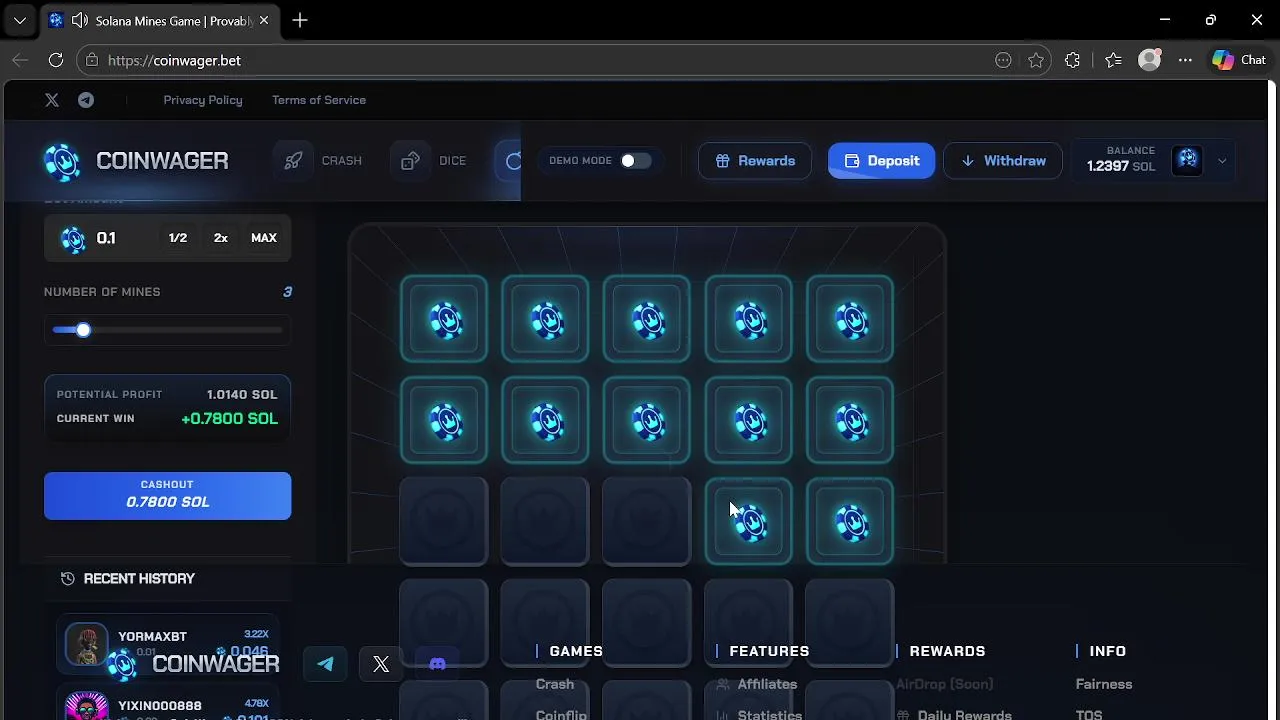Screen dimensions: 1280x720
Task: Click the Deposit button
Action: pos(881,161)
